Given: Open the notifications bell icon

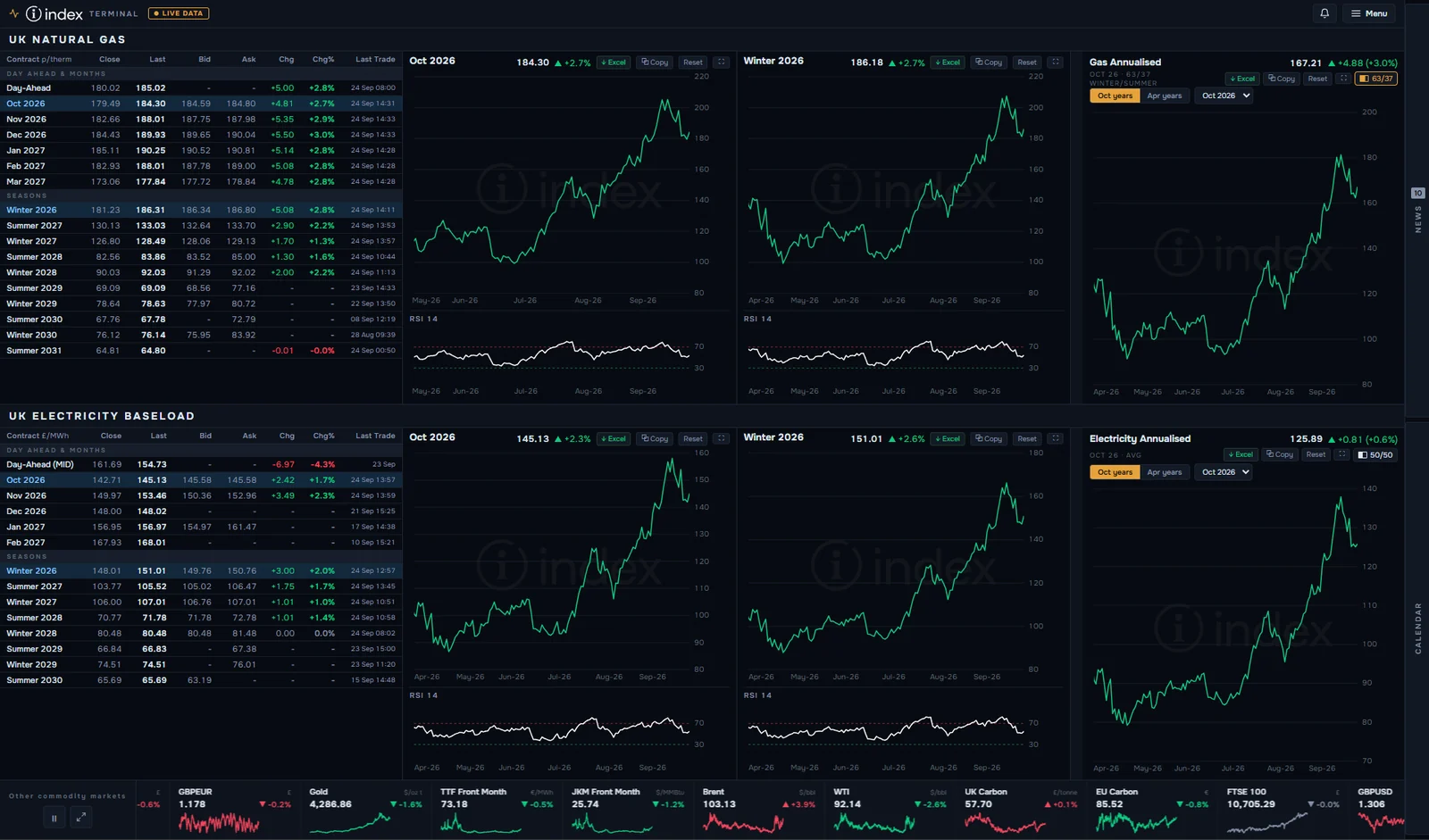Looking at the screenshot, I should click(x=1325, y=13).
